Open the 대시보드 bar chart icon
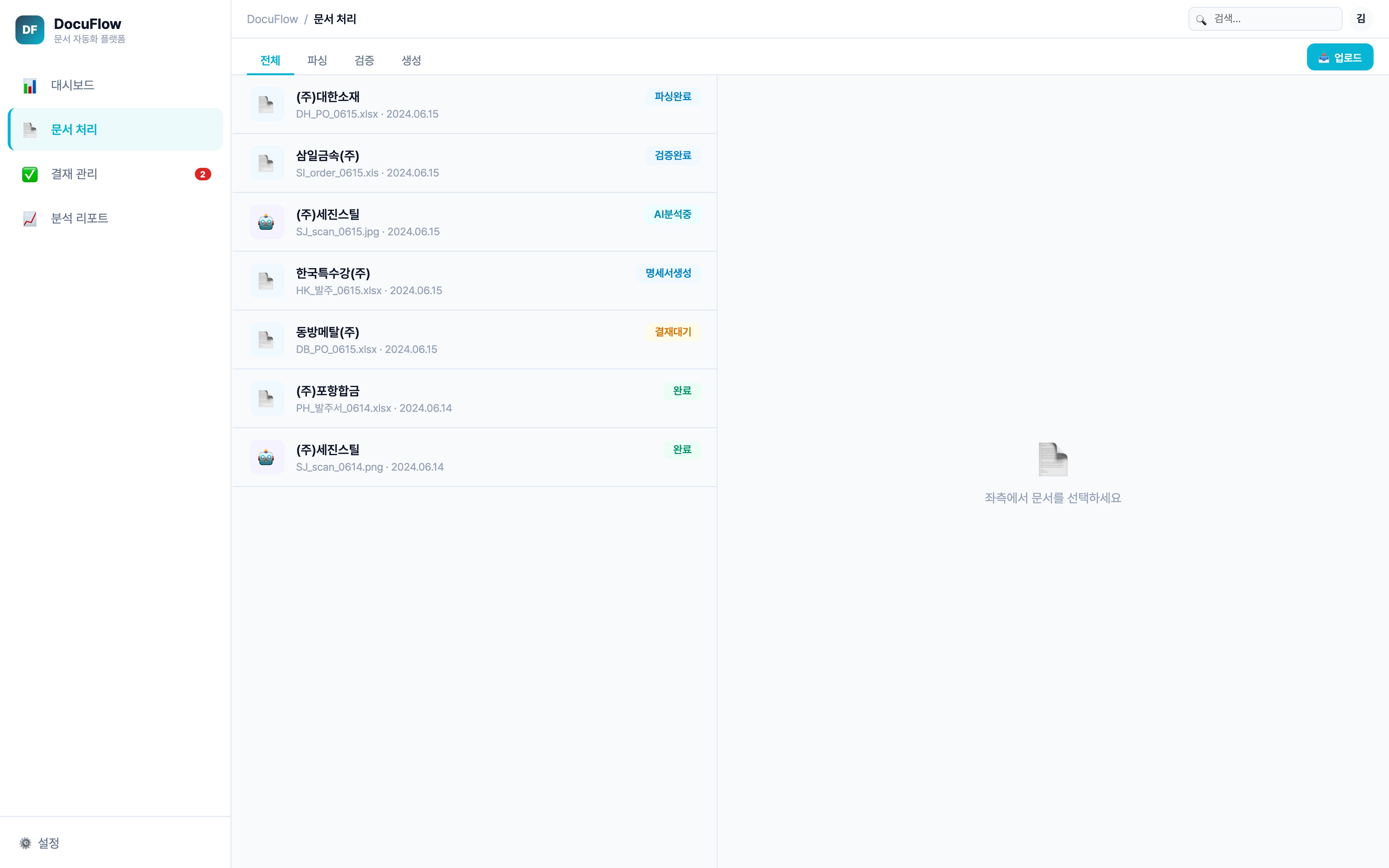 [x=30, y=86]
